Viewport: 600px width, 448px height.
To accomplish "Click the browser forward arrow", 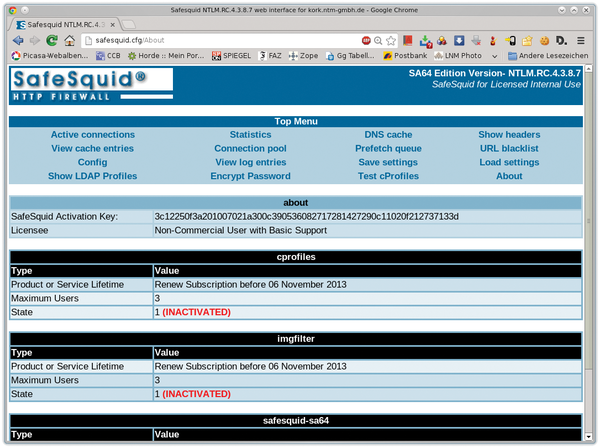I will tap(35, 40).
